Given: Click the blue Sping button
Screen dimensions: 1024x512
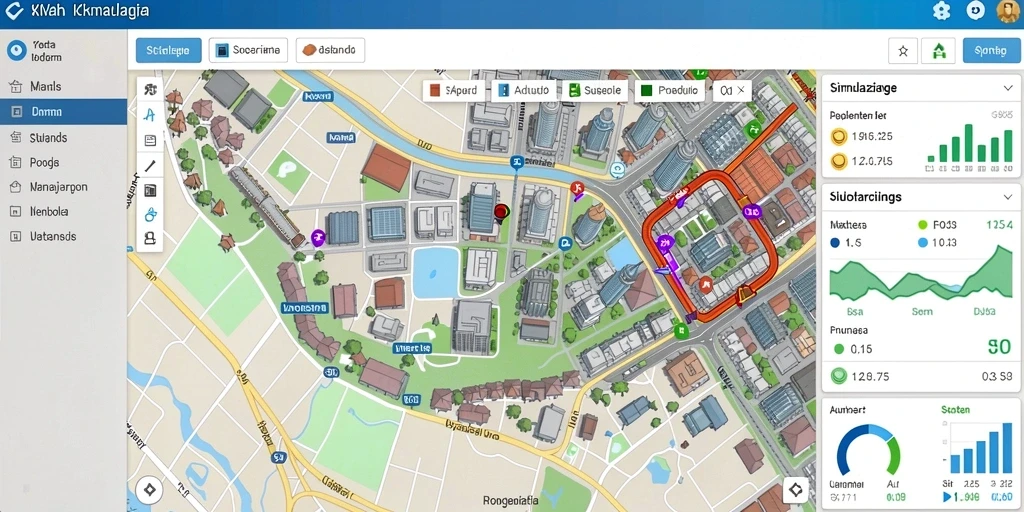Looking at the screenshot, I should [991, 51].
